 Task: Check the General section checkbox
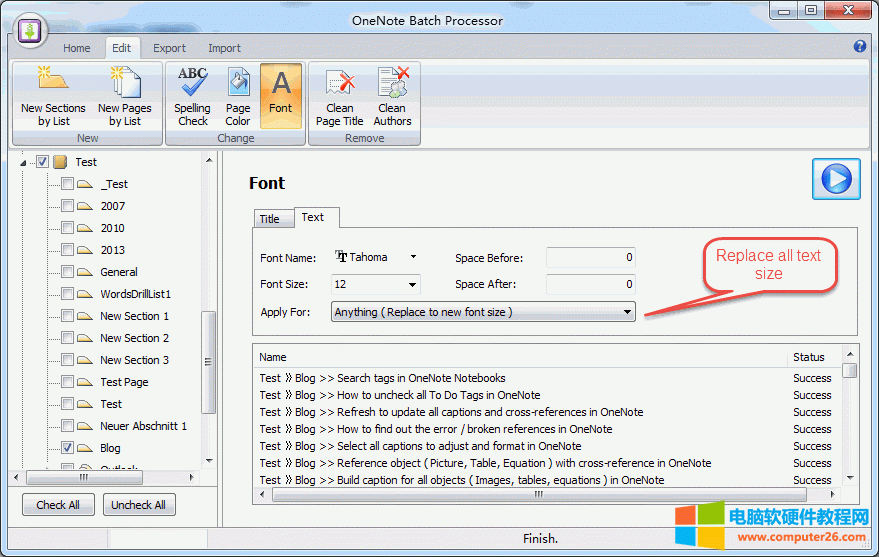tap(67, 272)
